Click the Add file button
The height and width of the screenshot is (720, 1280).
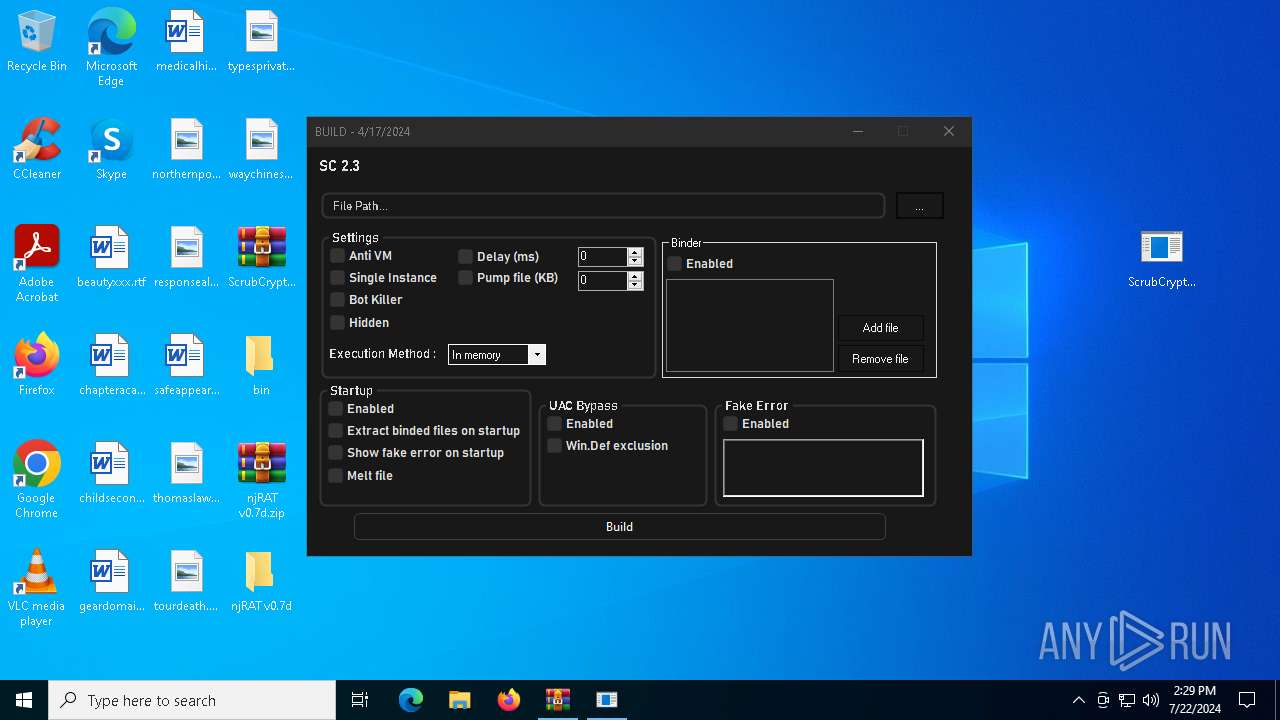880,328
